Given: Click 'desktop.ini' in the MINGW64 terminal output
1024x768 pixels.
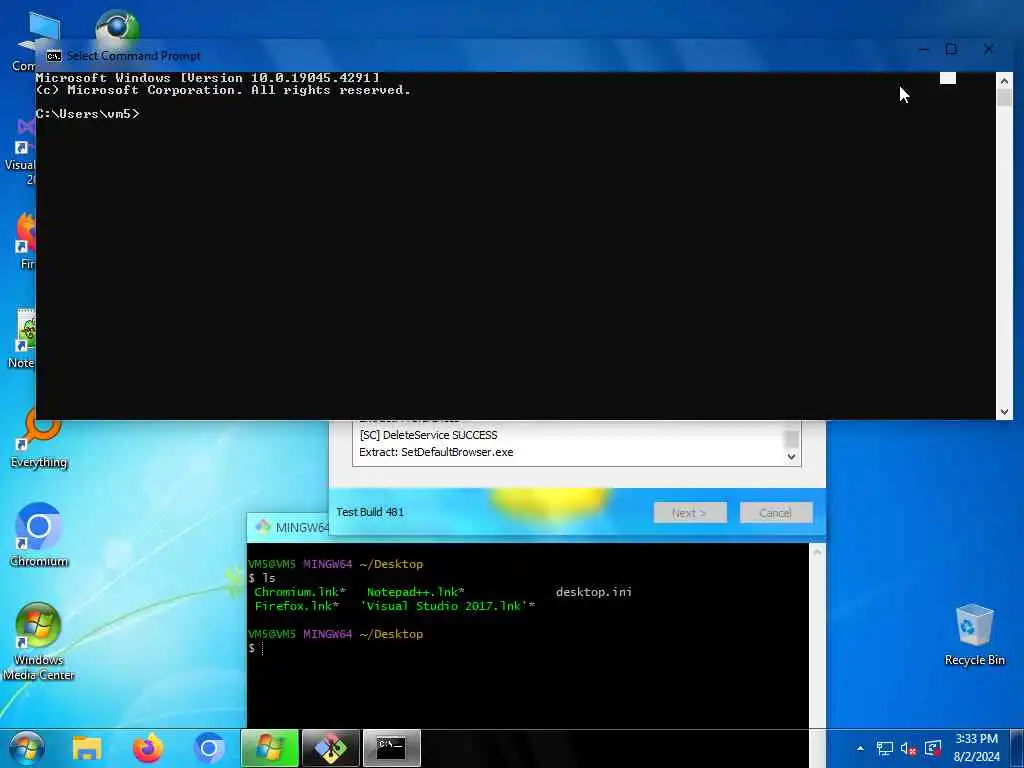Looking at the screenshot, I should click(594, 592).
